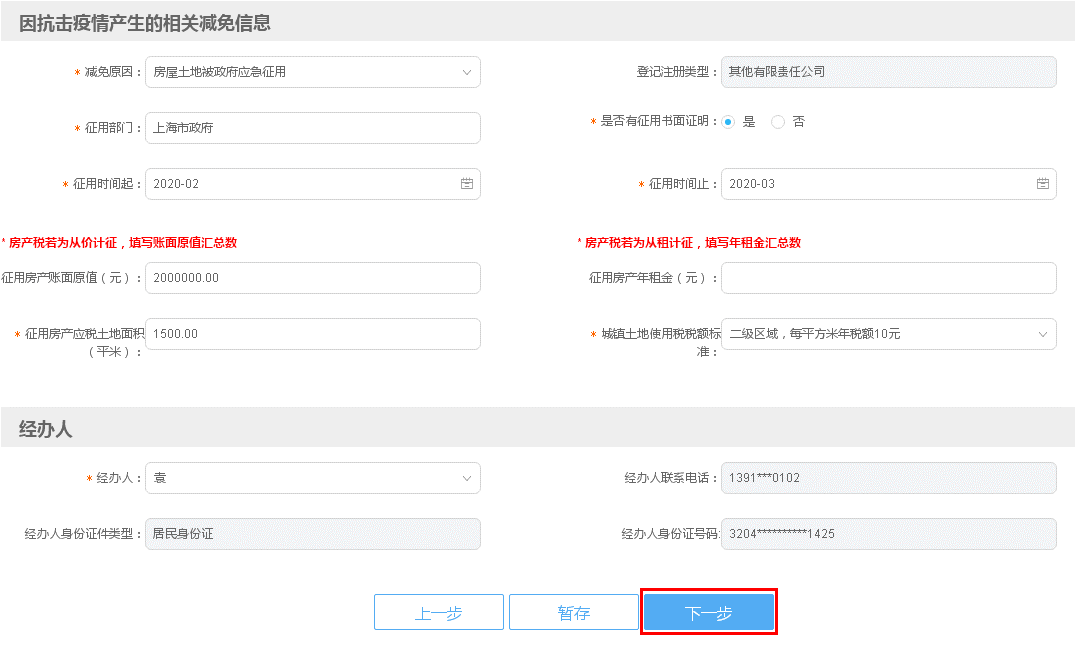Click the 征用部门 input field
1075x651 pixels.
[312, 128]
